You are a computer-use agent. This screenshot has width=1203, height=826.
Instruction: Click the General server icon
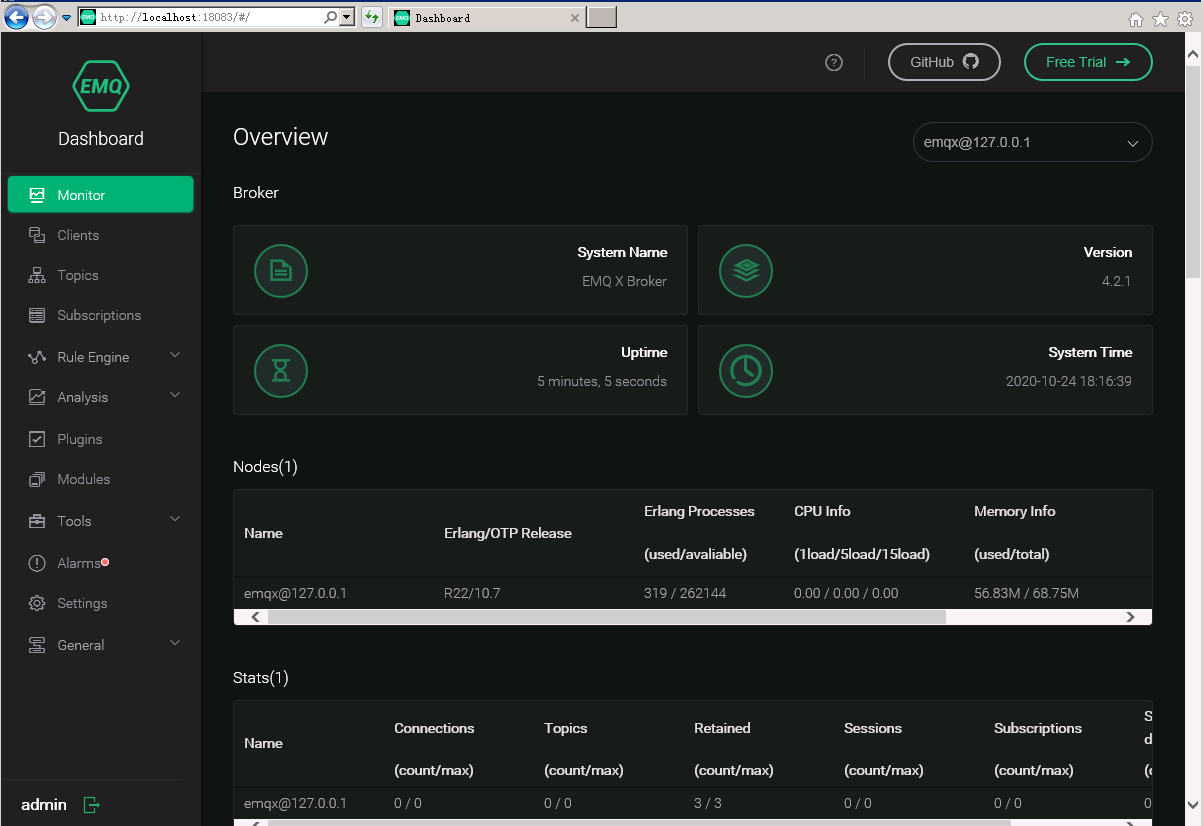pos(37,645)
